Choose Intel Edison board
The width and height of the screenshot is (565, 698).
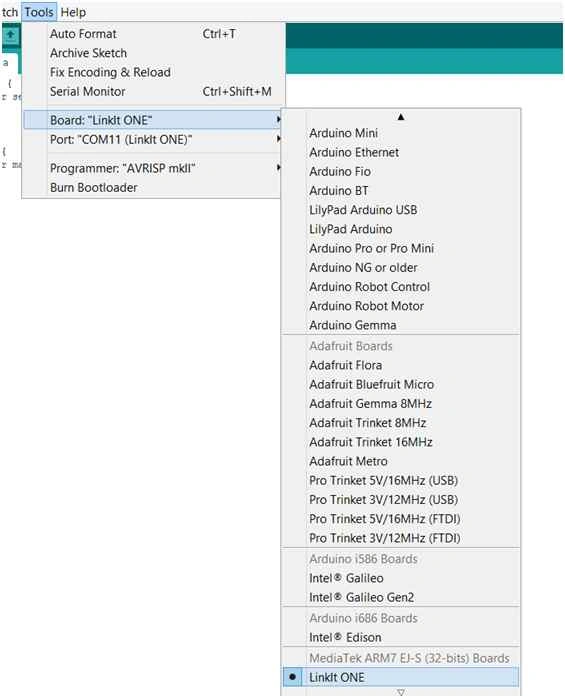coord(401,637)
